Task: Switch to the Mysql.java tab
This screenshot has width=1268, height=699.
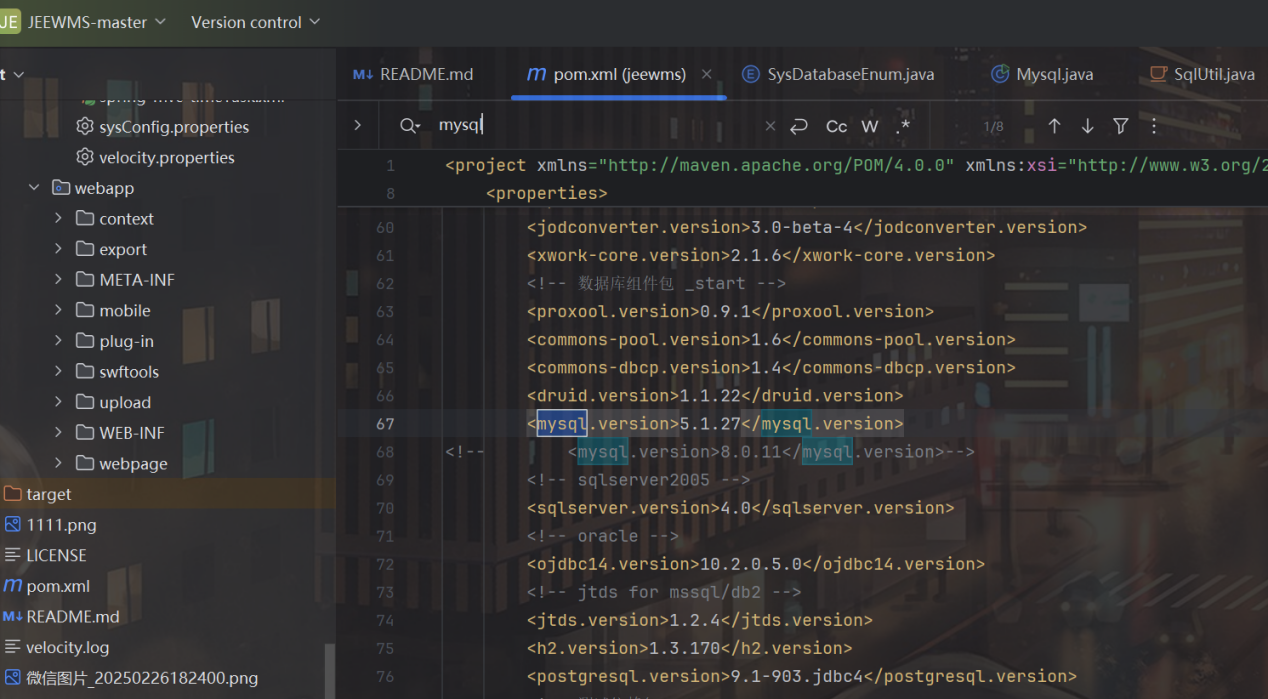Action: point(1054,74)
